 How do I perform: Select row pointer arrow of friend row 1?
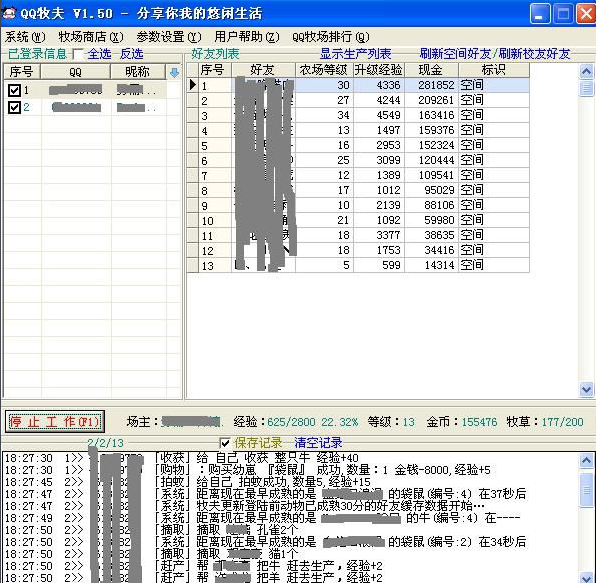(x=193, y=84)
